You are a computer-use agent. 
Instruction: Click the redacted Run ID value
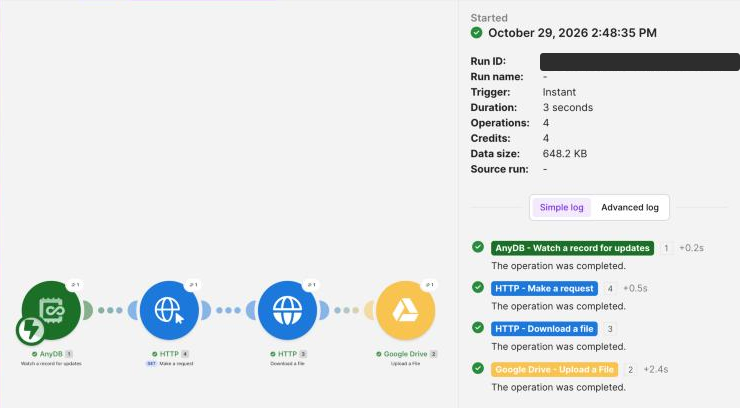[x=639, y=62]
